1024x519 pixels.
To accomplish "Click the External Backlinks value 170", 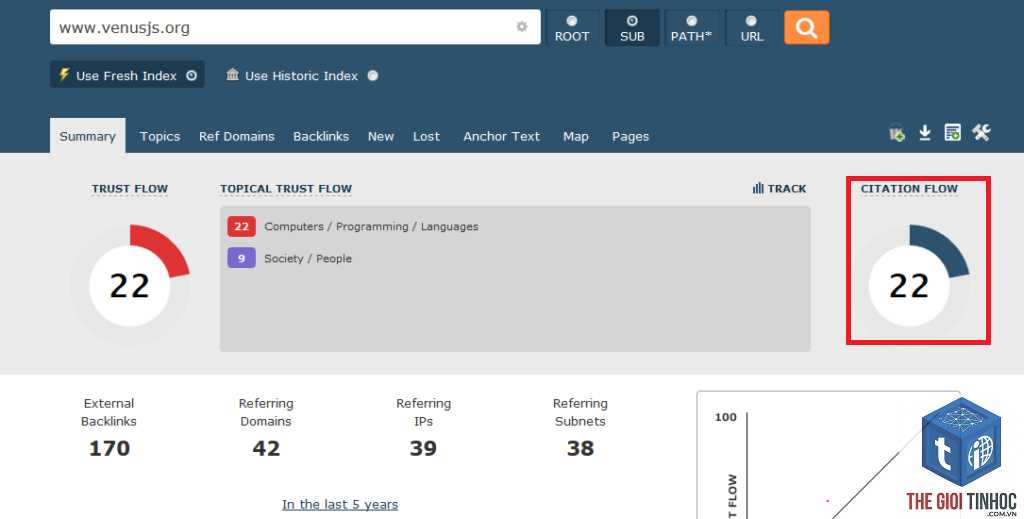I will point(109,448).
